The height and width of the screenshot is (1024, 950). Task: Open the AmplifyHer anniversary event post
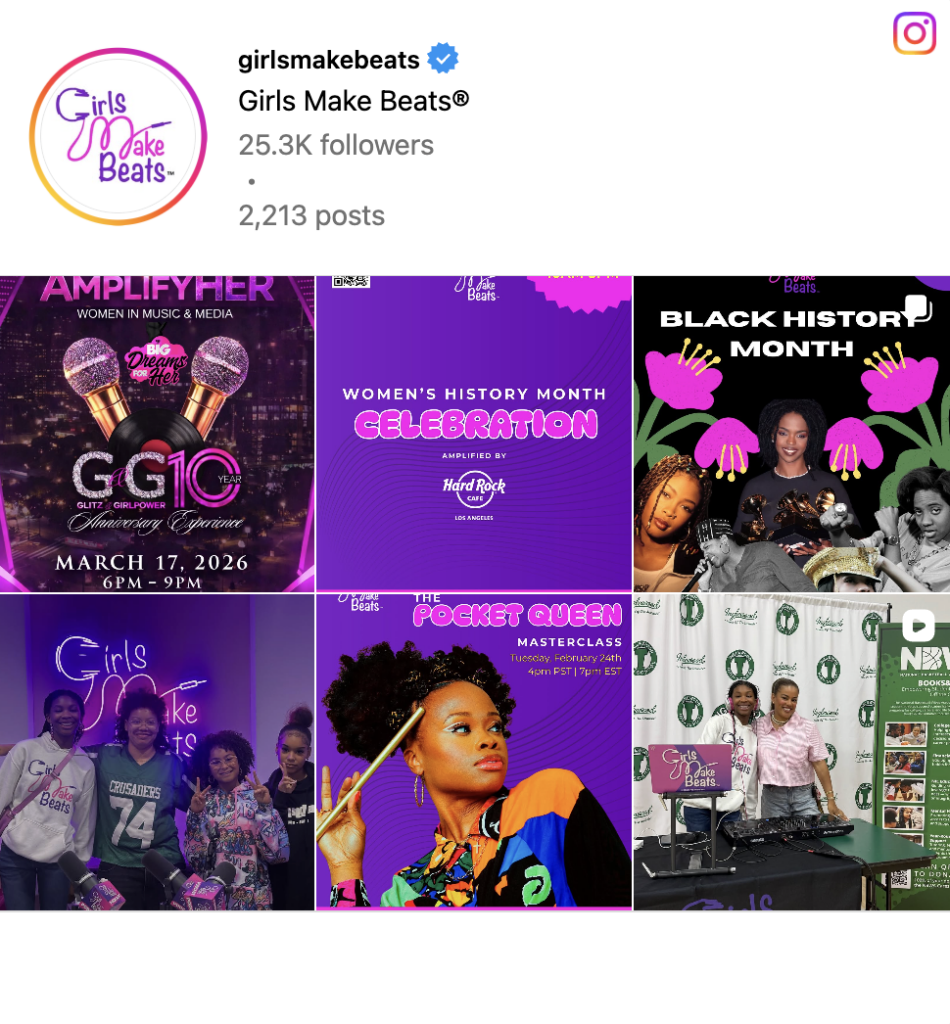pyautogui.click(x=157, y=434)
